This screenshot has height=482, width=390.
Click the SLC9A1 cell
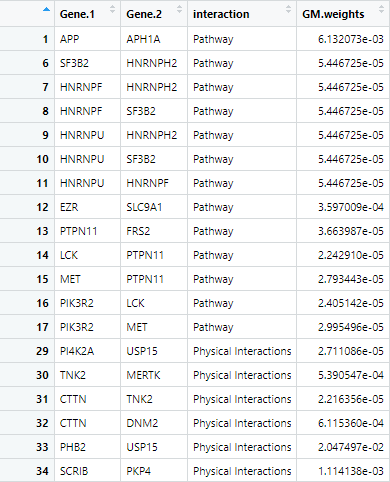click(144, 207)
